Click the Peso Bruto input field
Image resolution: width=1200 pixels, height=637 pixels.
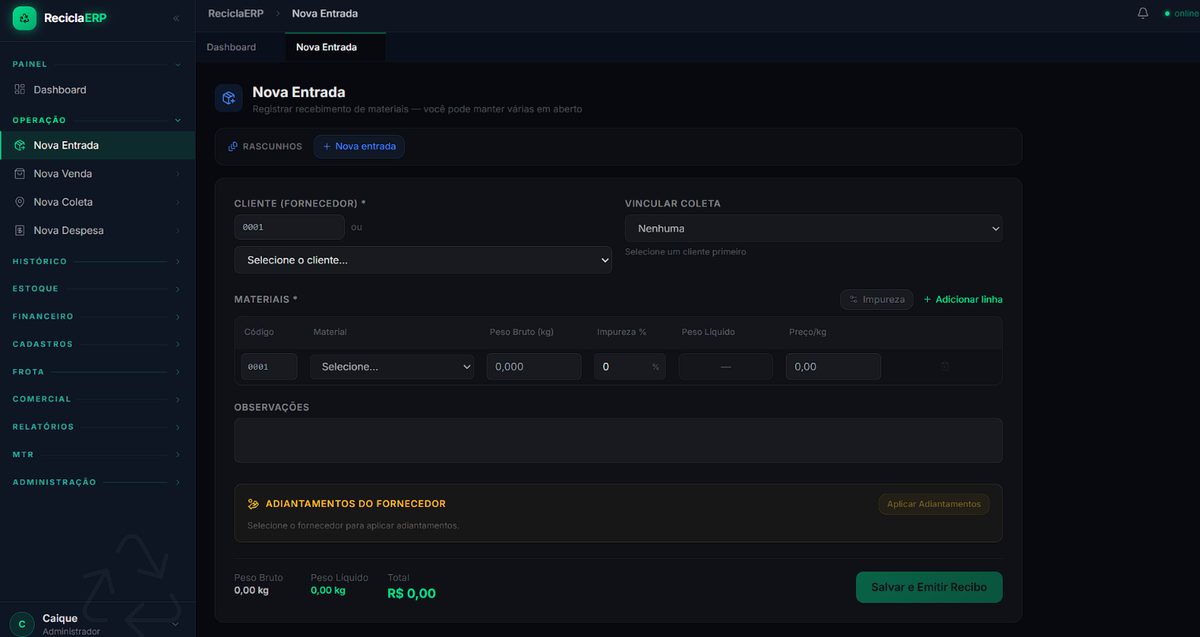coord(534,366)
